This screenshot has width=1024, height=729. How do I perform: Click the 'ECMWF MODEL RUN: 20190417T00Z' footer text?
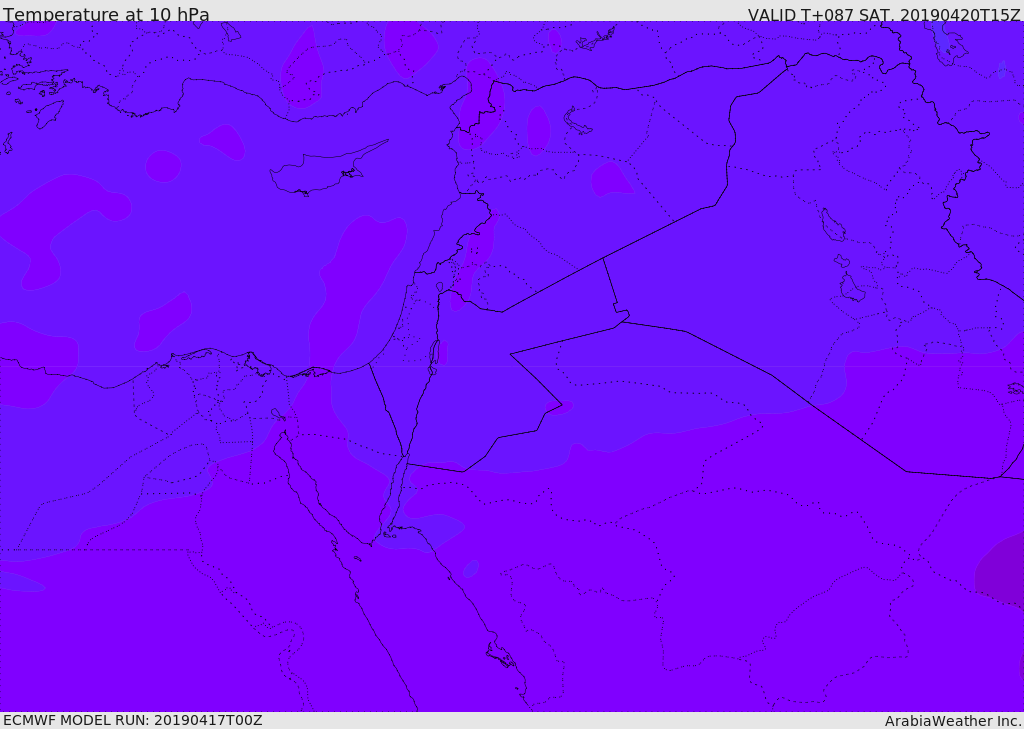point(133,720)
